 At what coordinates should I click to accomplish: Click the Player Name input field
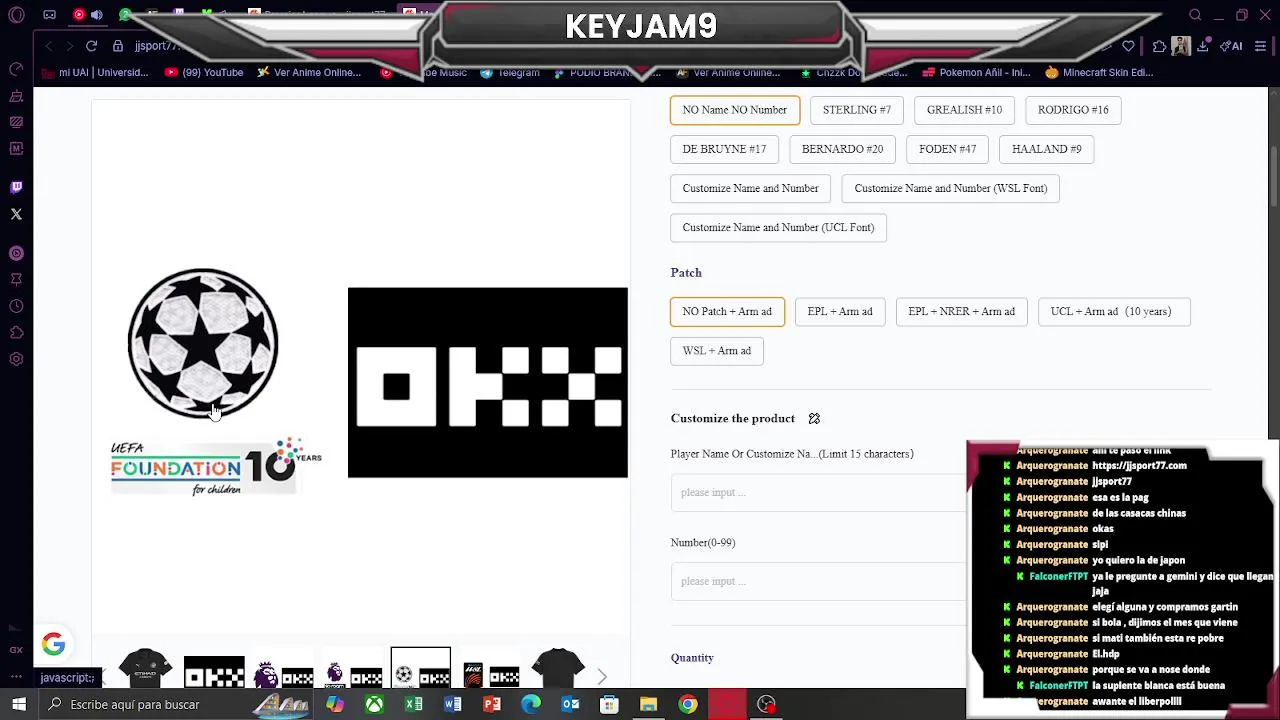(818, 492)
